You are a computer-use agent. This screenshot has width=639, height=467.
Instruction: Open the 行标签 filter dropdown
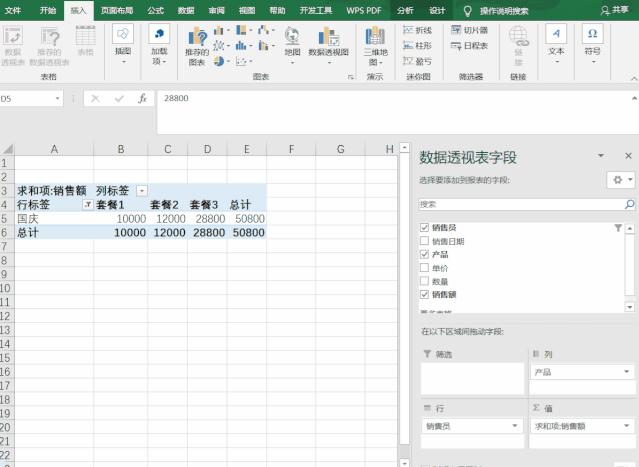pos(88,205)
